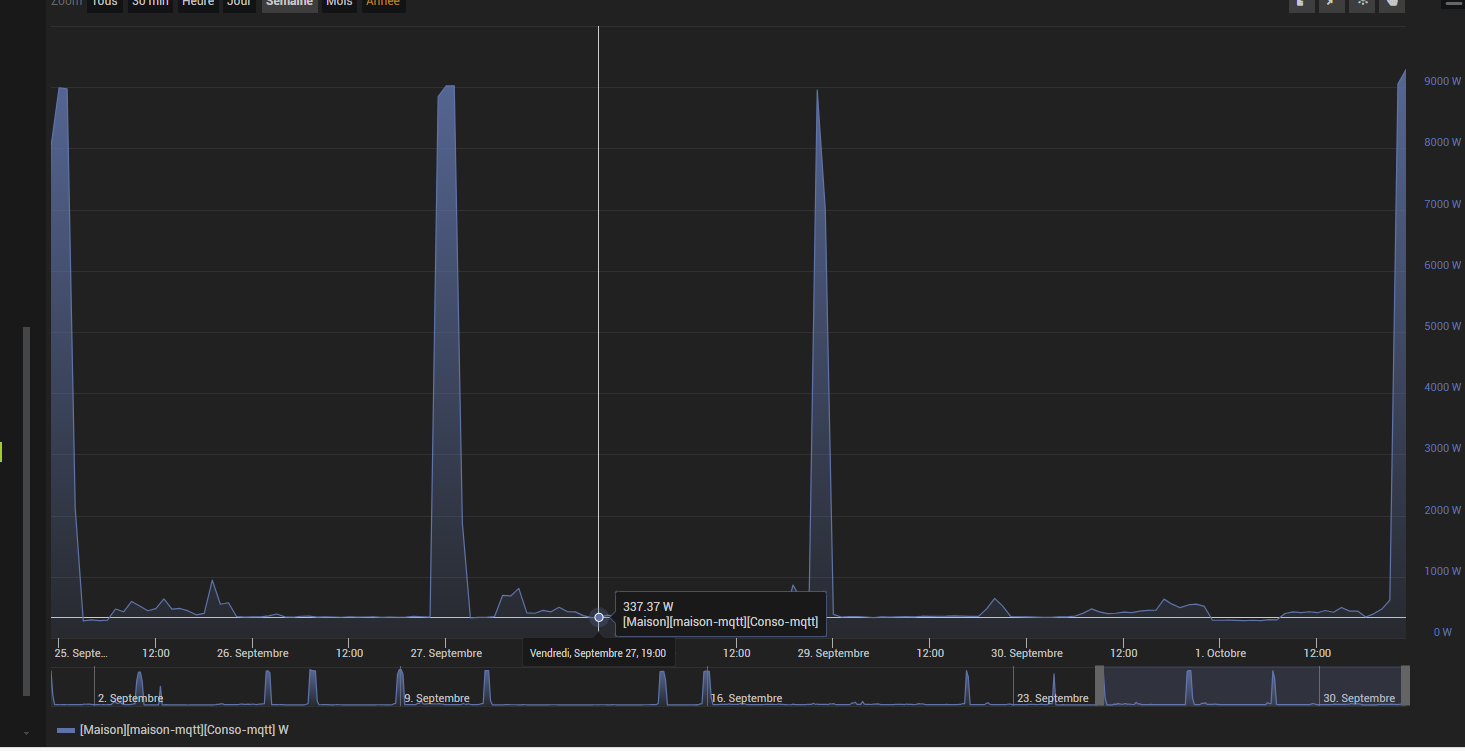Click the 29. Septembre date label
Viewport: 1465px width, 751px height.
click(x=833, y=653)
